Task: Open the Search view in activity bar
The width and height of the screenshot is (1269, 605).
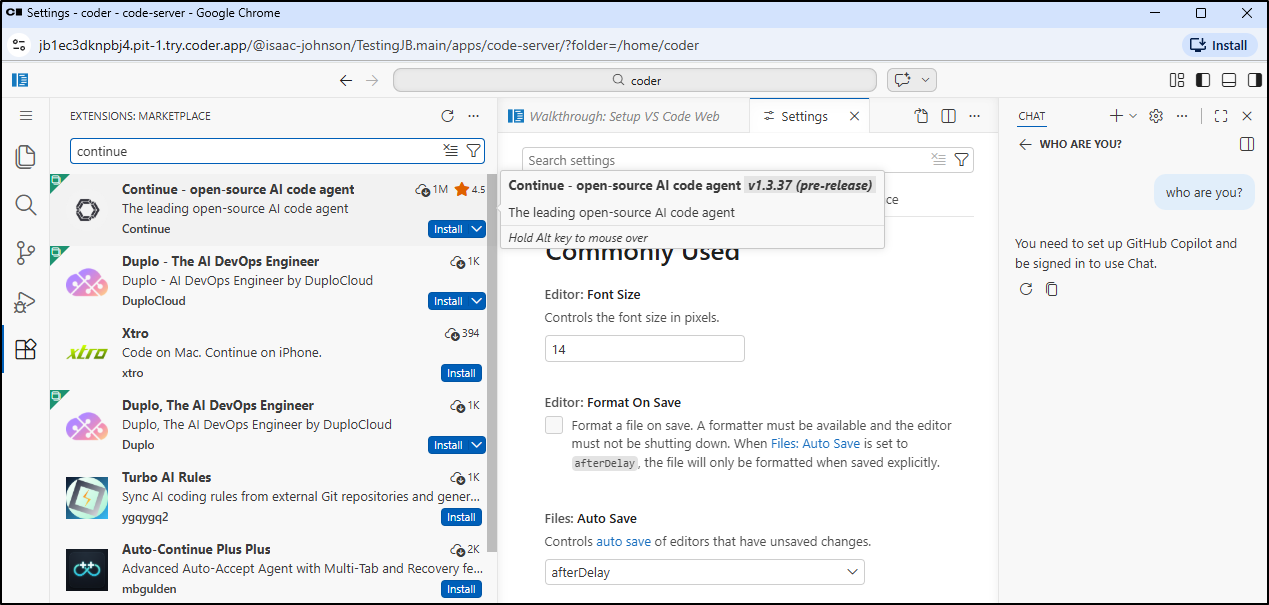Action: click(26, 205)
